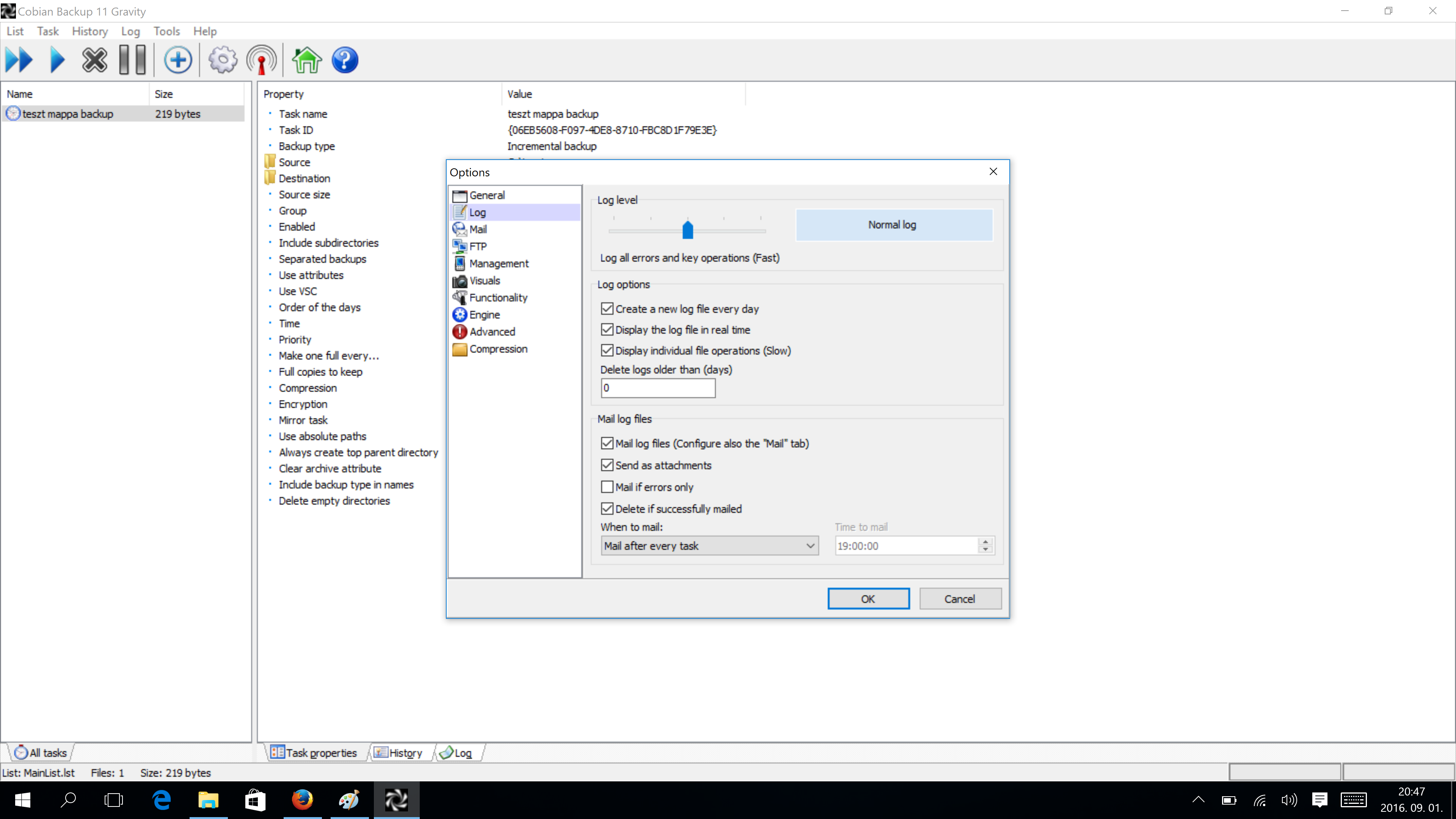Add a new task with the plus icon
This screenshot has width=1456, height=819.
coord(178,60)
